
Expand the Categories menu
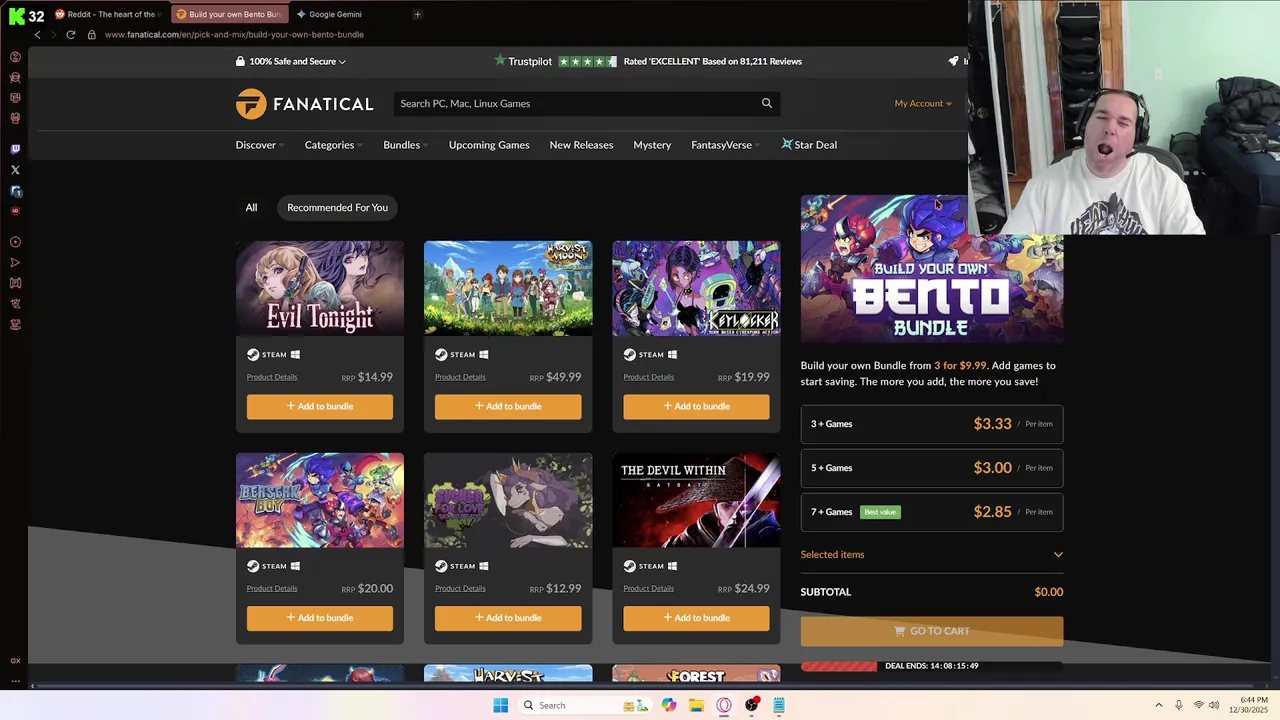334,145
